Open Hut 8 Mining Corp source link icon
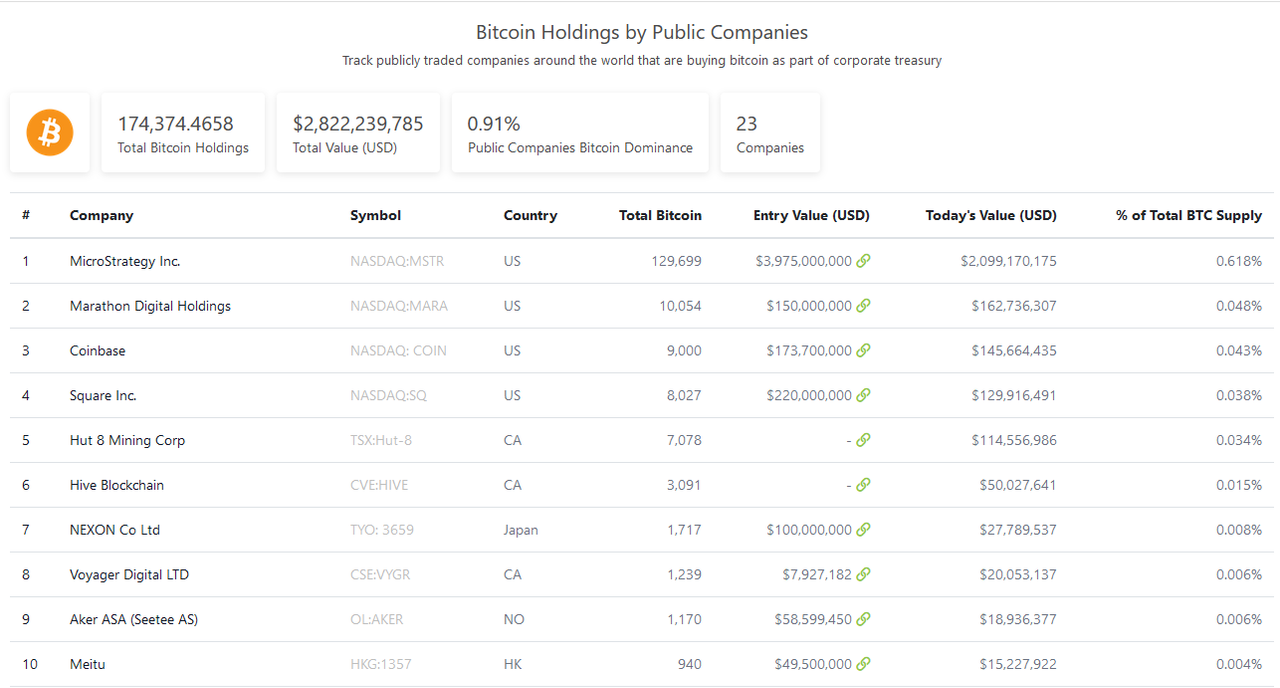This screenshot has width=1280, height=688. tap(863, 440)
